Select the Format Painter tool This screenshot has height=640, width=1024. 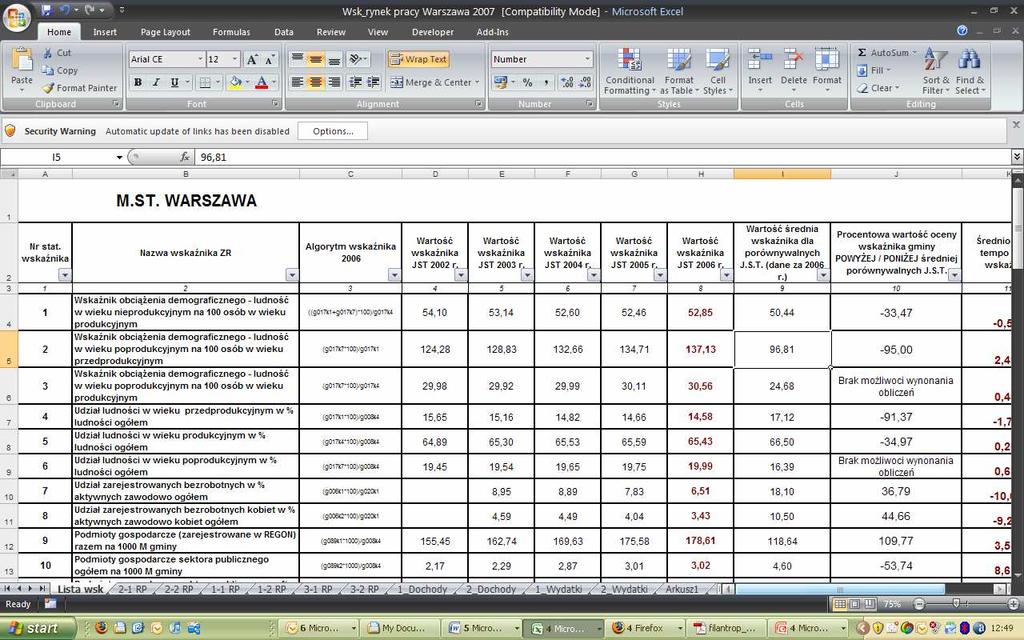80,88
